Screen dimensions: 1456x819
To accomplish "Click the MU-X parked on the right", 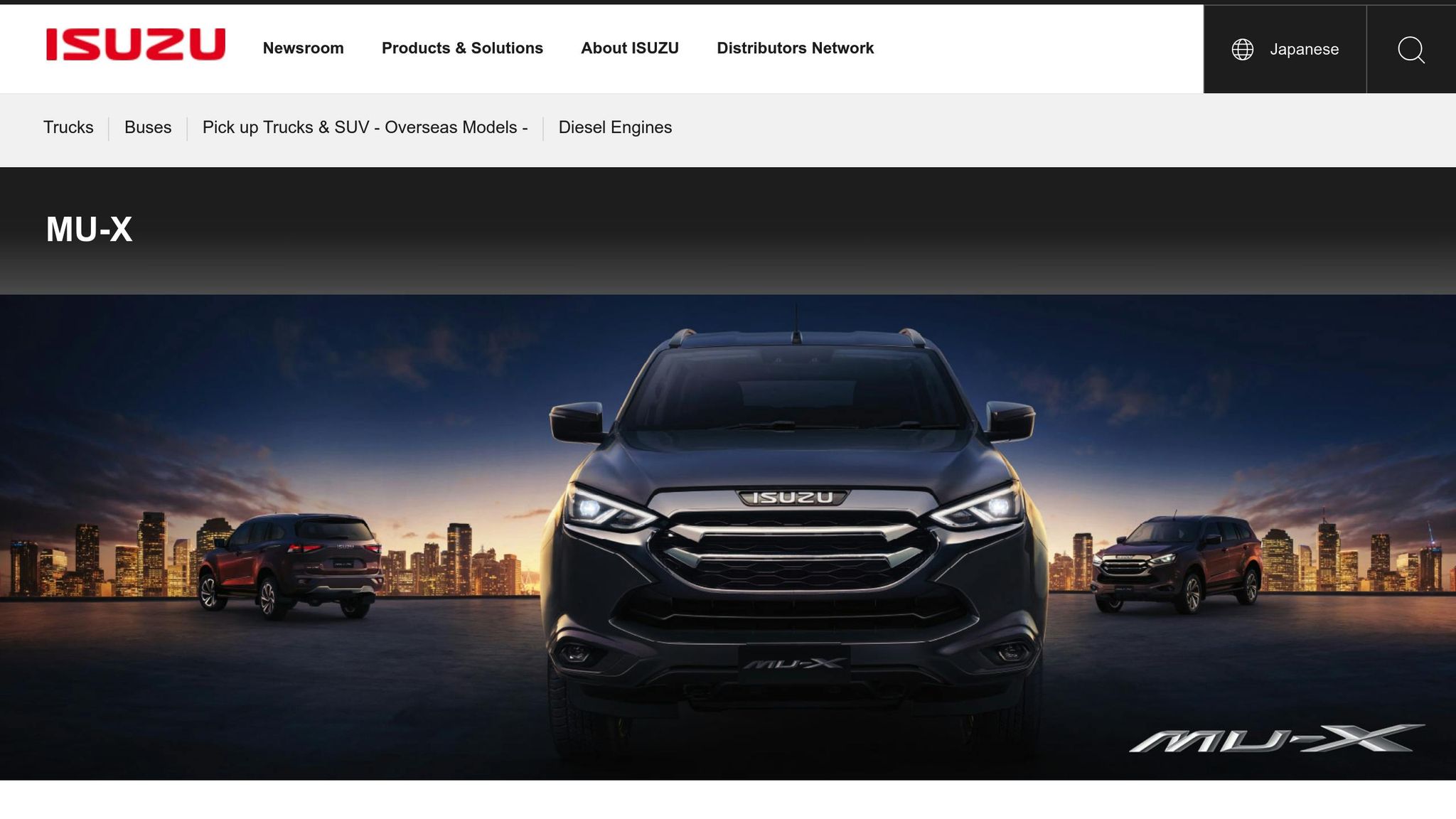I will 1177,563.
